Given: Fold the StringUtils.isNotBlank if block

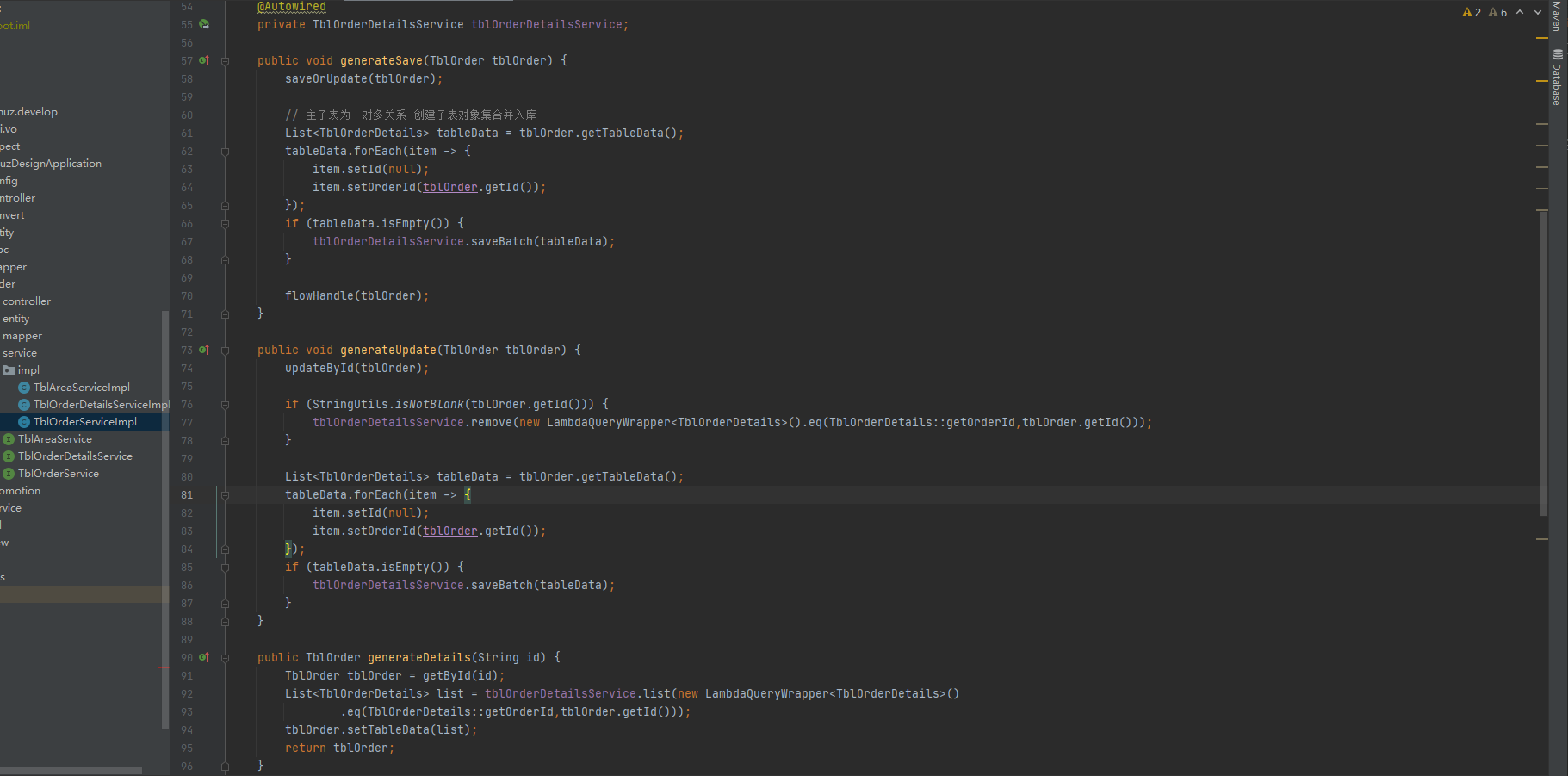Looking at the screenshot, I should pos(225,405).
